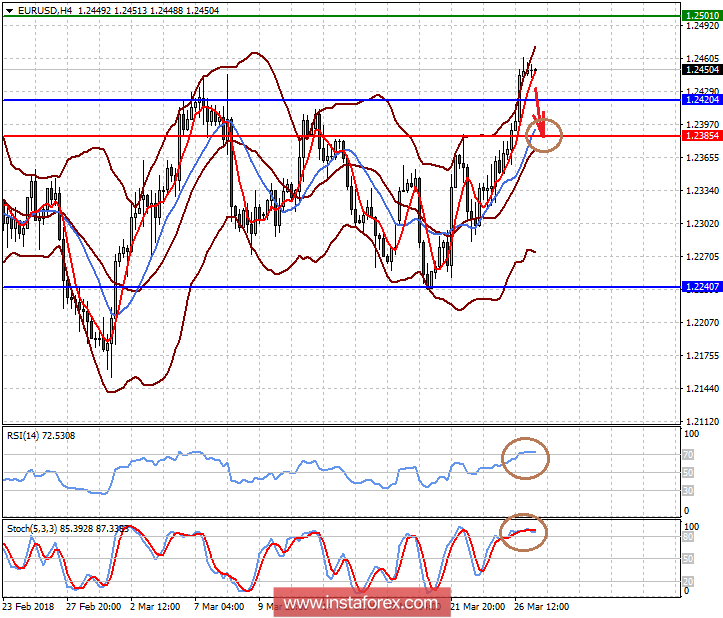Screen dimensions: 723x618
Task: Click the 23 Feb 2018 date marker
Action: [29, 606]
